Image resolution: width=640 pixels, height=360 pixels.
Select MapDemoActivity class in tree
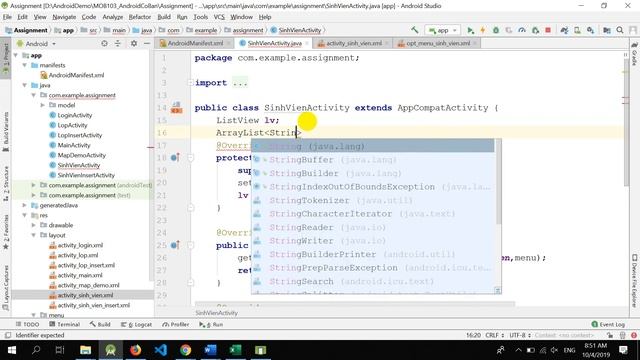[x=77, y=155]
